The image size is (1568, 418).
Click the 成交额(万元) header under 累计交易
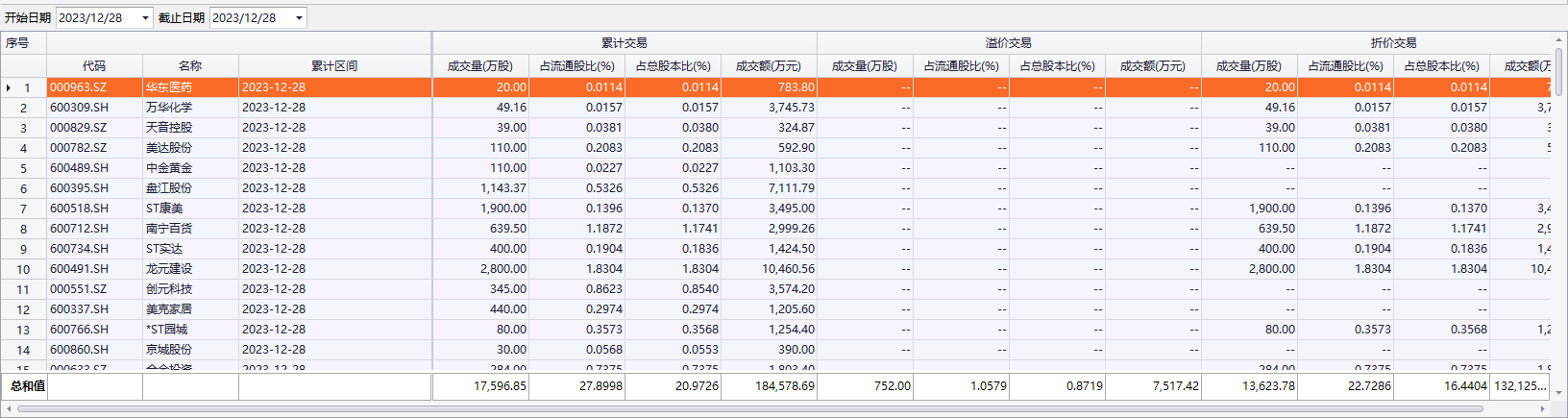tap(769, 66)
